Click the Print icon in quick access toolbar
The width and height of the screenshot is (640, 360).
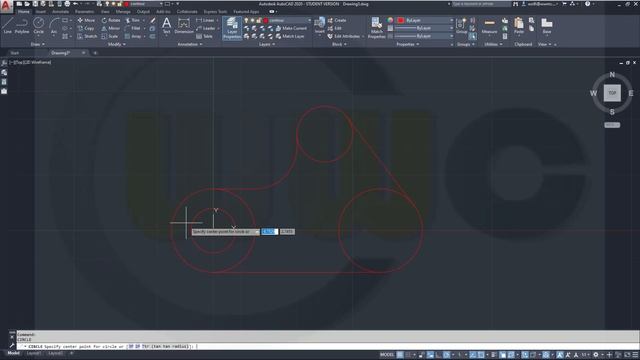click(67, 4)
